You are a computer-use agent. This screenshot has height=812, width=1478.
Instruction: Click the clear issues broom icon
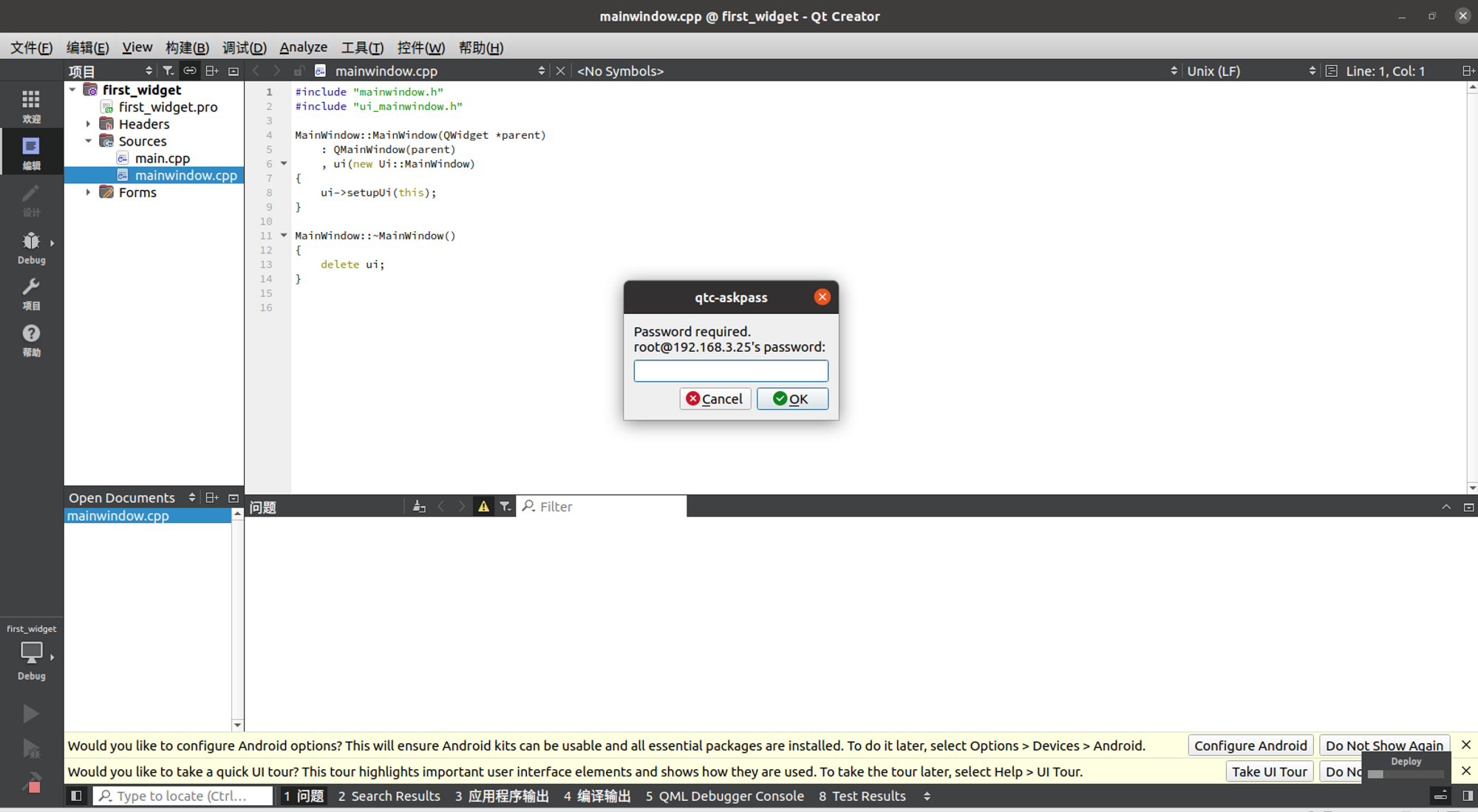tap(419, 507)
